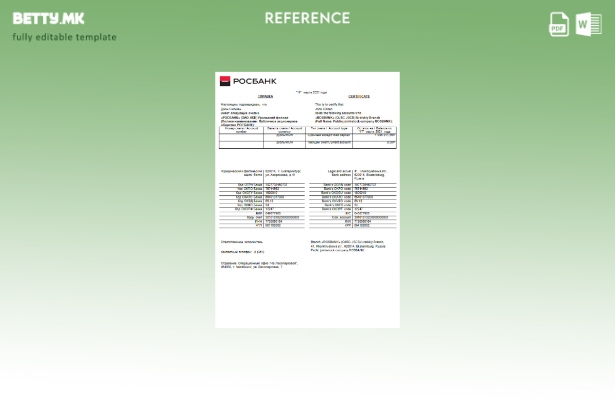This screenshot has height=400, width=615.
Task: Click the date line atop the document
Action: click(x=305, y=91)
